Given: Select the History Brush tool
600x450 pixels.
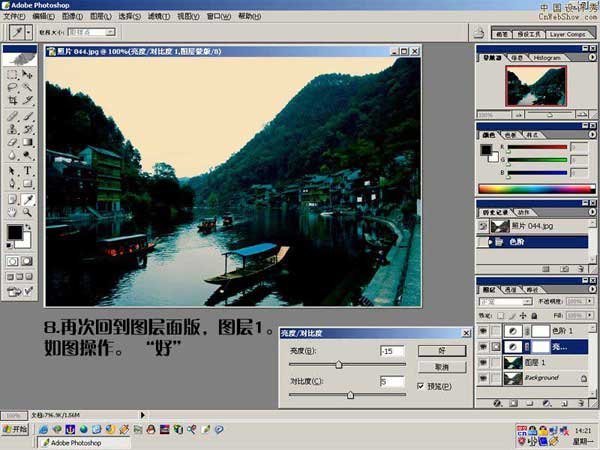Looking at the screenshot, I should pos(27,129).
